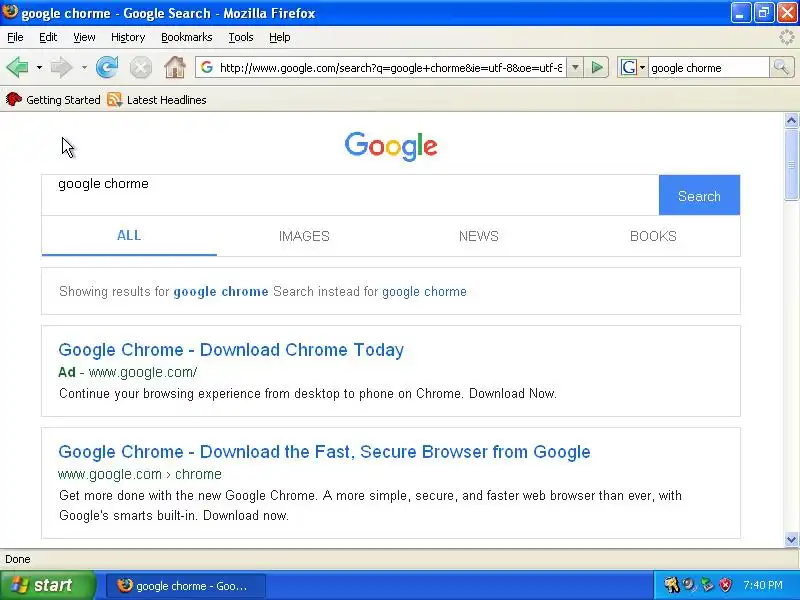
Task: Select the google chorme taskbar button
Action: pyautogui.click(x=186, y=585)
